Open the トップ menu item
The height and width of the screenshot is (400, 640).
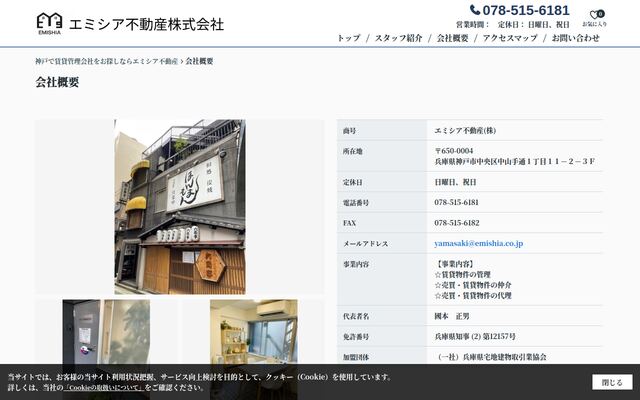pos(349,38)
